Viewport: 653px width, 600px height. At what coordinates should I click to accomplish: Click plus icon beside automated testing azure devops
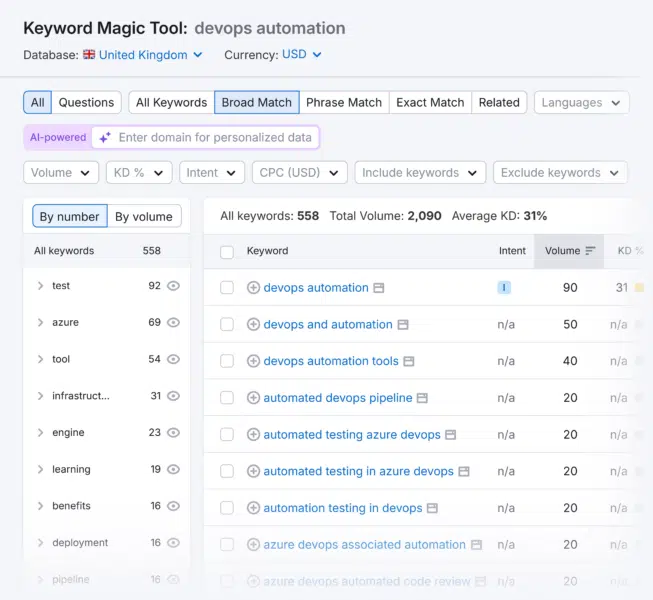[253, 434]
